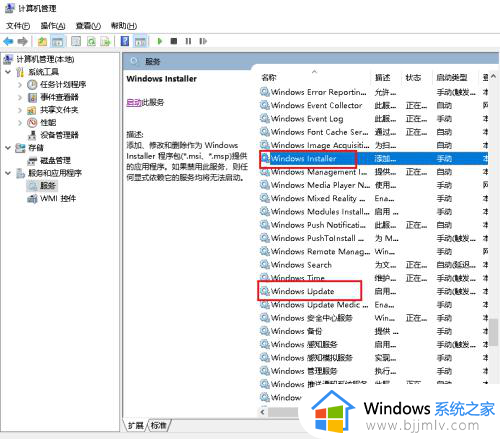Image resolution: width=500 pixels, height=439 pixels.
Task: Select Windows Remote Management service
Action: click(x=374, y=252)
